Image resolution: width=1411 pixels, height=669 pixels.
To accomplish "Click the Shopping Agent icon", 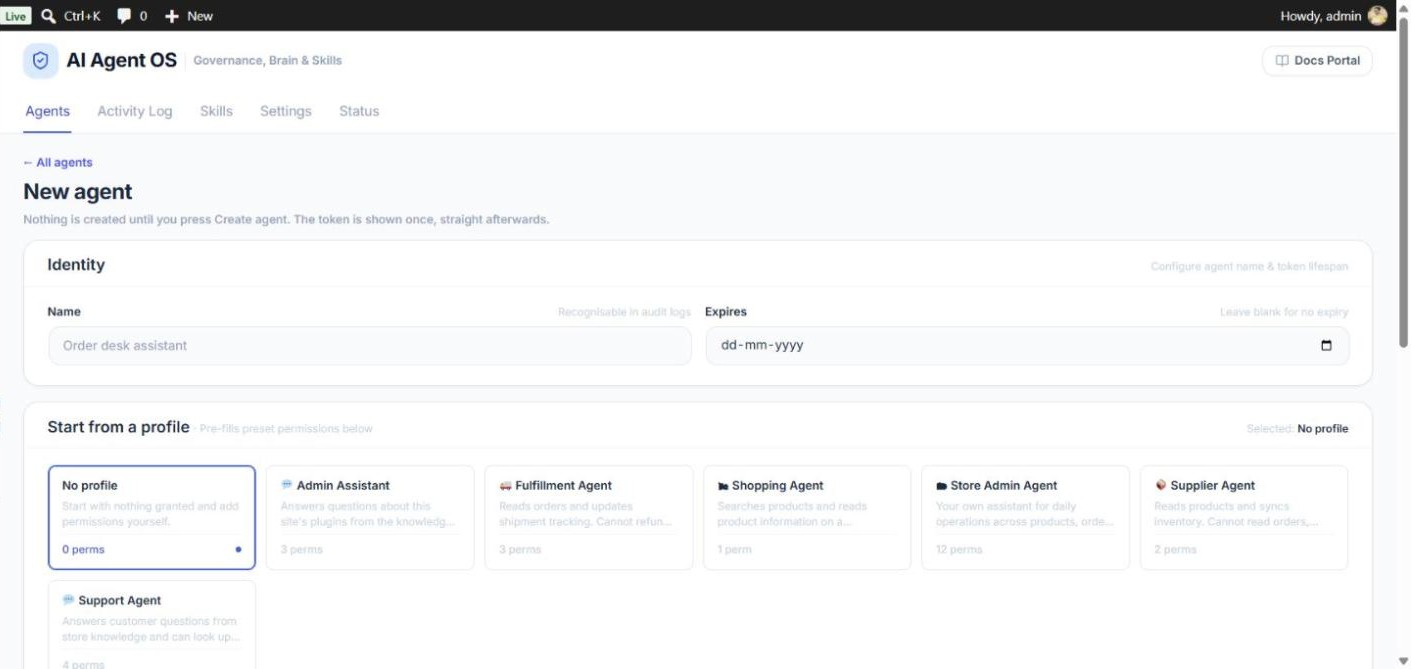I will click(723, 486).
